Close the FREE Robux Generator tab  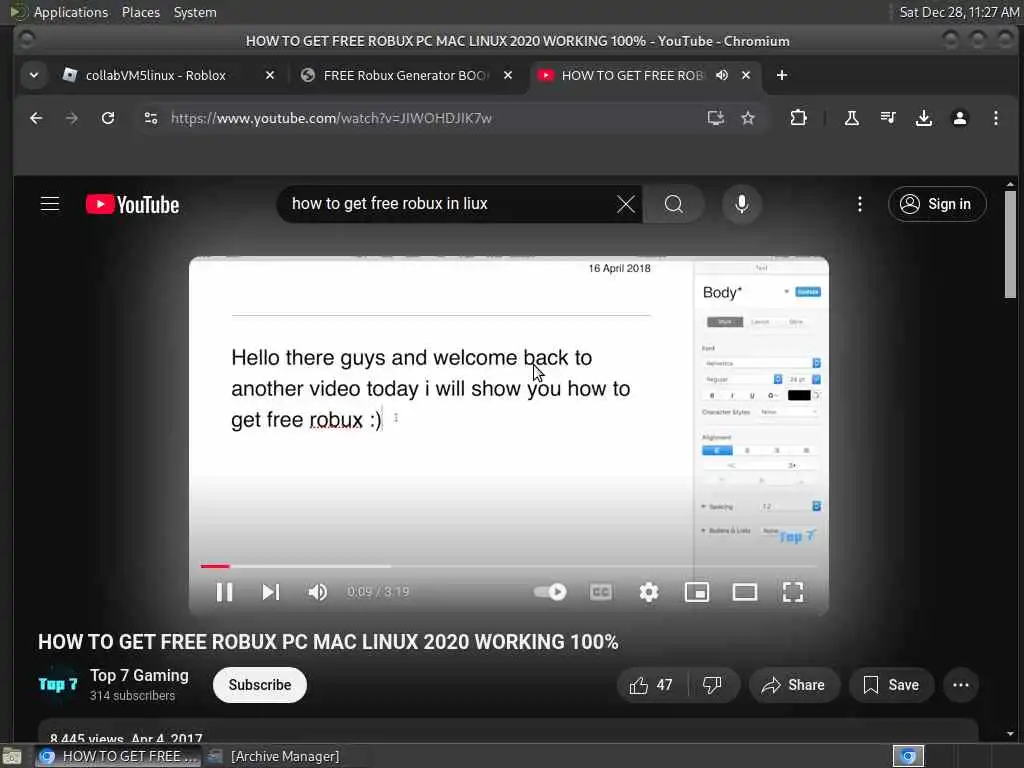click(x=507, y=75)
